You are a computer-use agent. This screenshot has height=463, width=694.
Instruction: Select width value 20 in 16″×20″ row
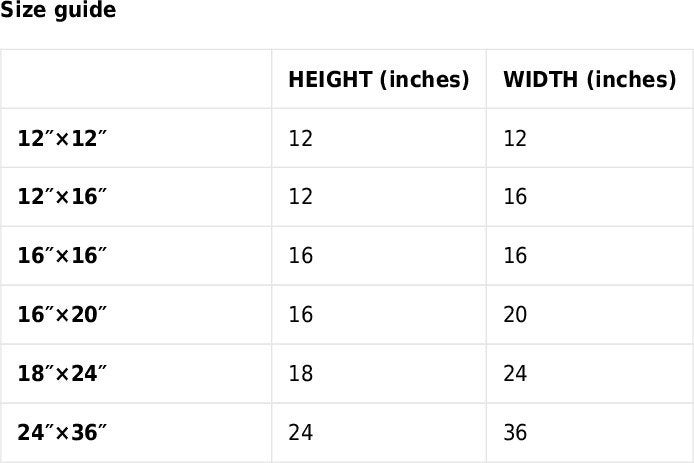(515, 314)
